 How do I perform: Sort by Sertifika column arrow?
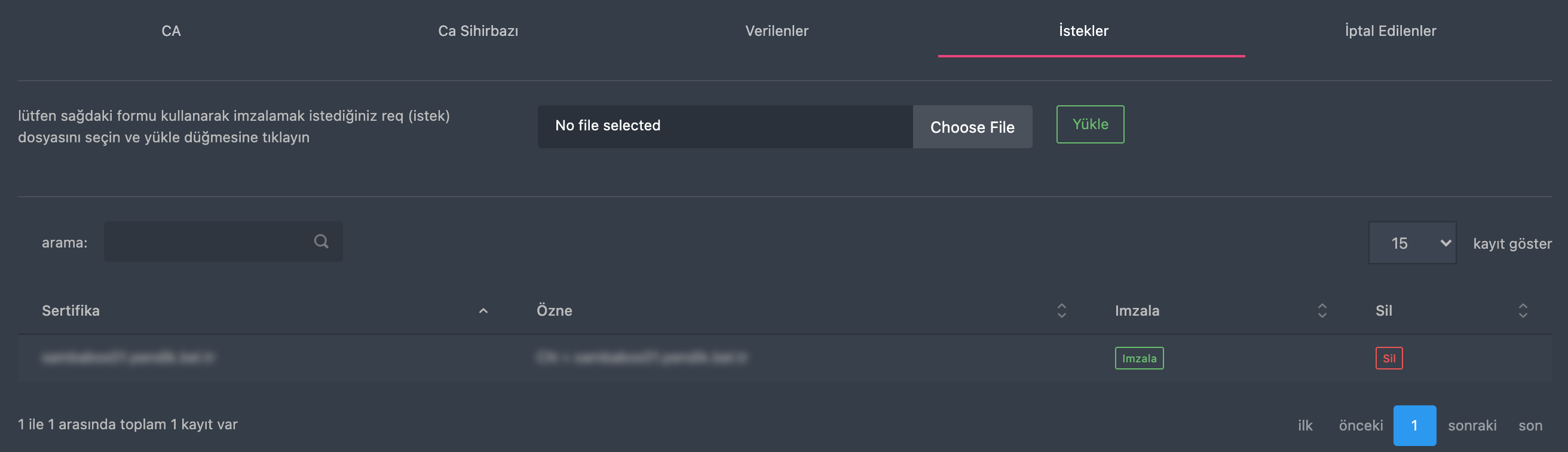coord(483,311)
